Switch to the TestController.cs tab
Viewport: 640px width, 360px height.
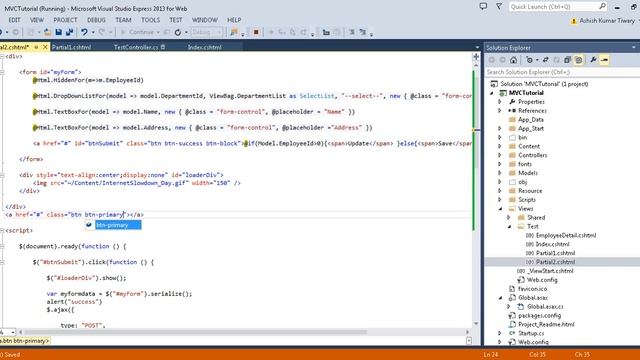[136, 47]
